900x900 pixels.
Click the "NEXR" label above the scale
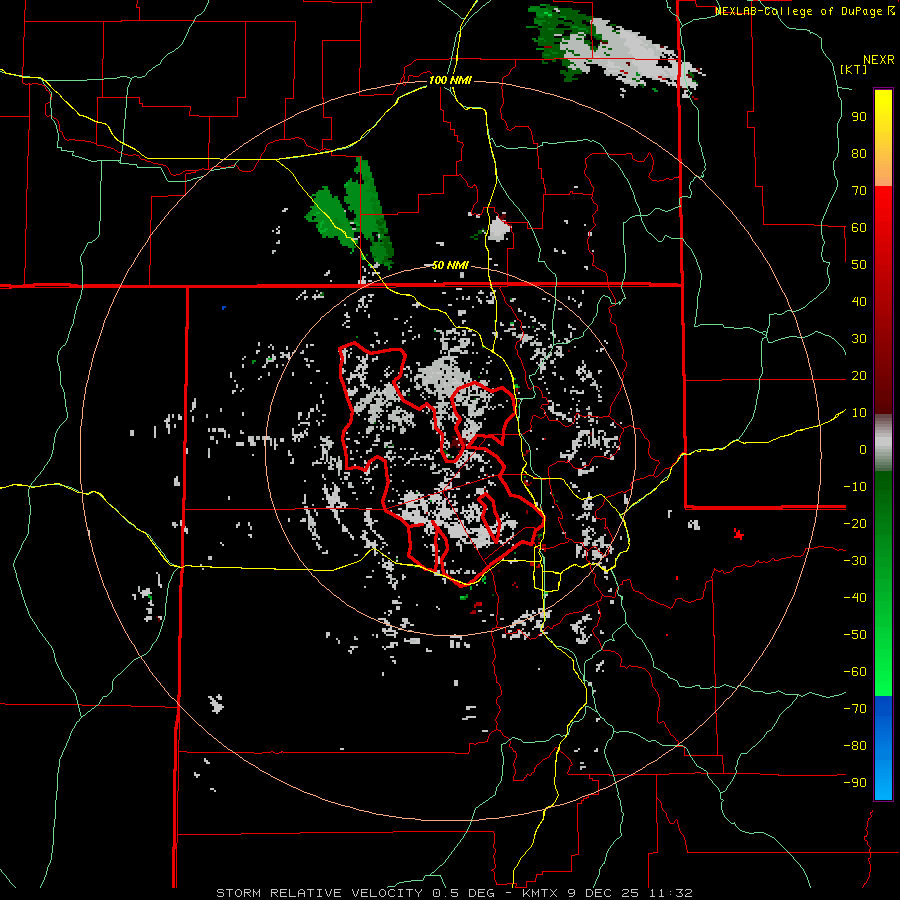coord(879,60)
